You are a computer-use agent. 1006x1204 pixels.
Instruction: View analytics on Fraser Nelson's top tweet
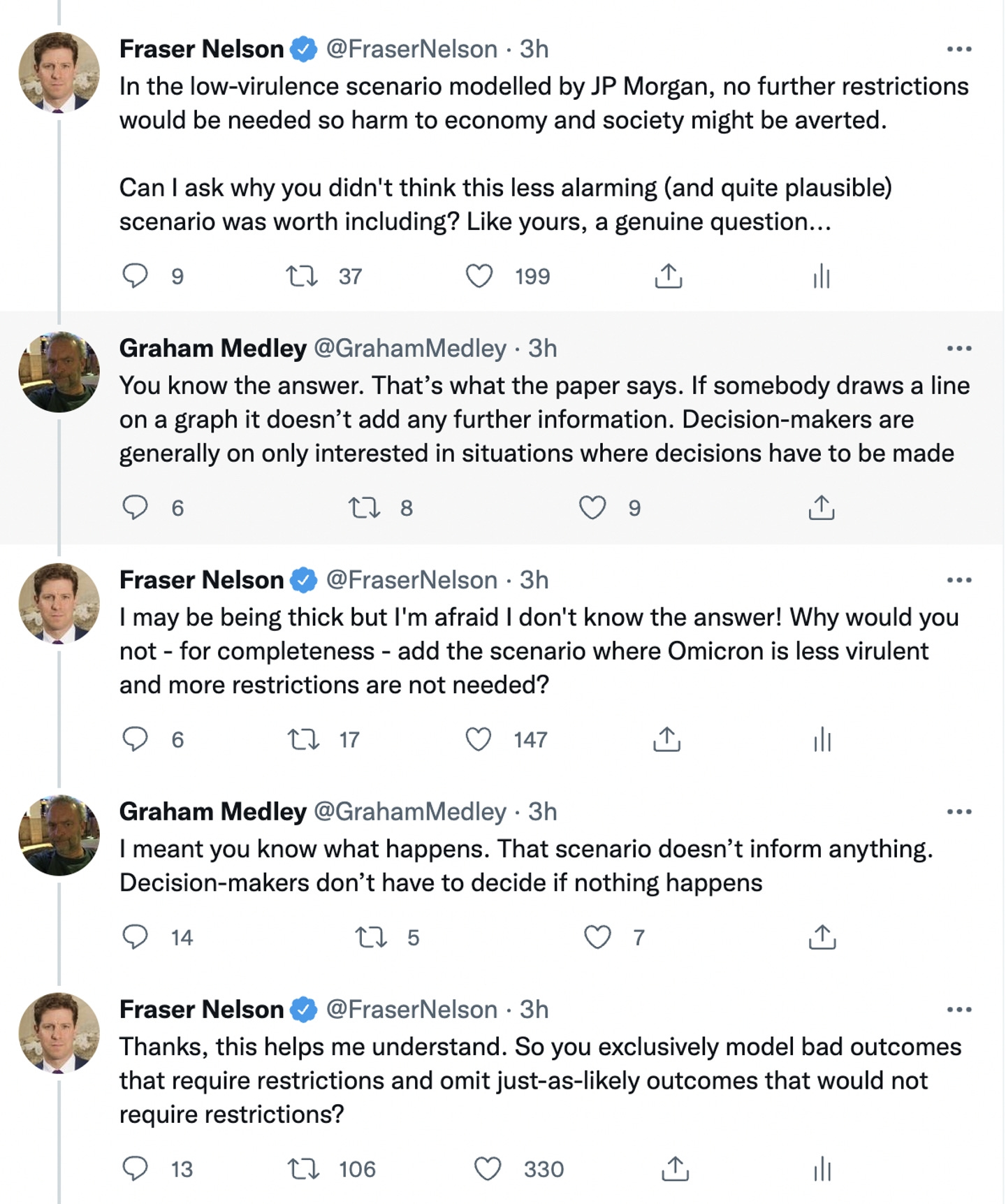(x=822, y=277)
